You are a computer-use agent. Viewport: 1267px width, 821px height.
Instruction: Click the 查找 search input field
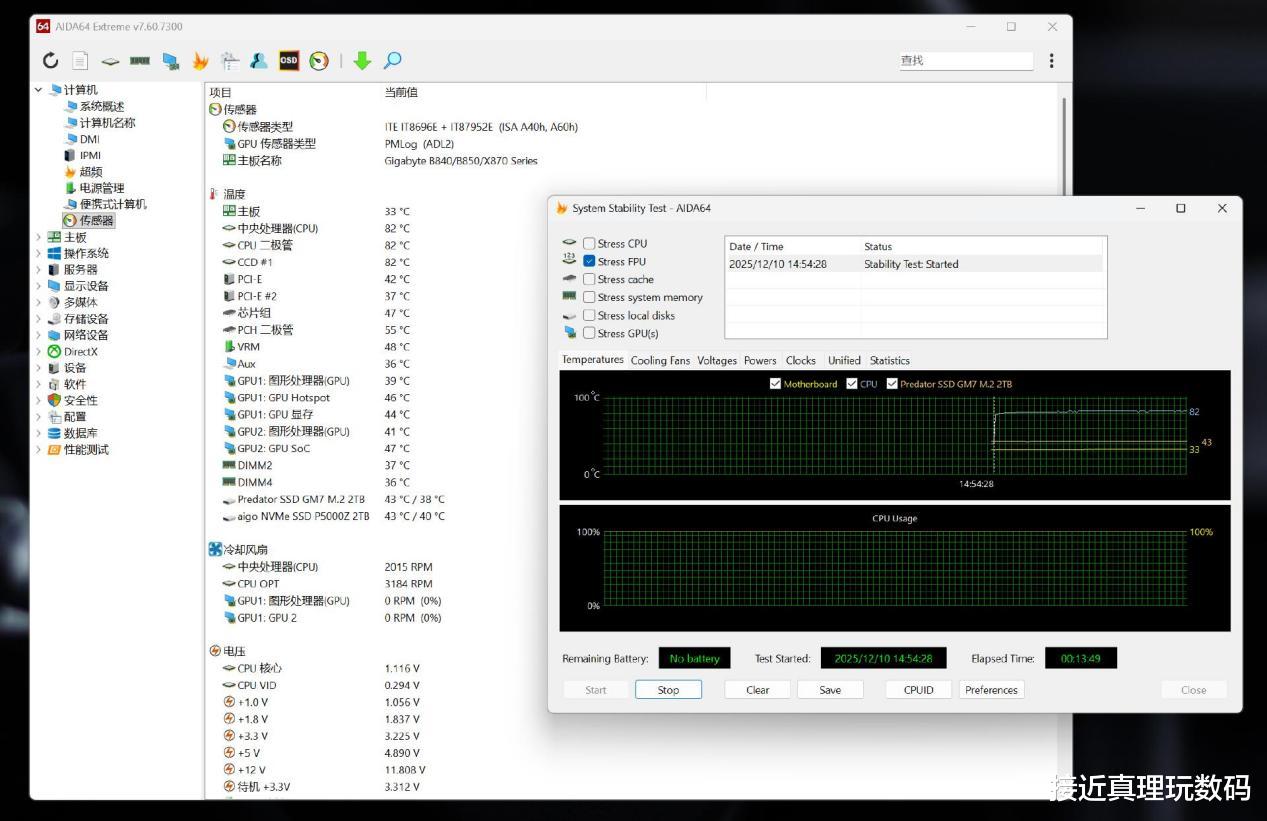pyautogui.click(x=965, y=61)
